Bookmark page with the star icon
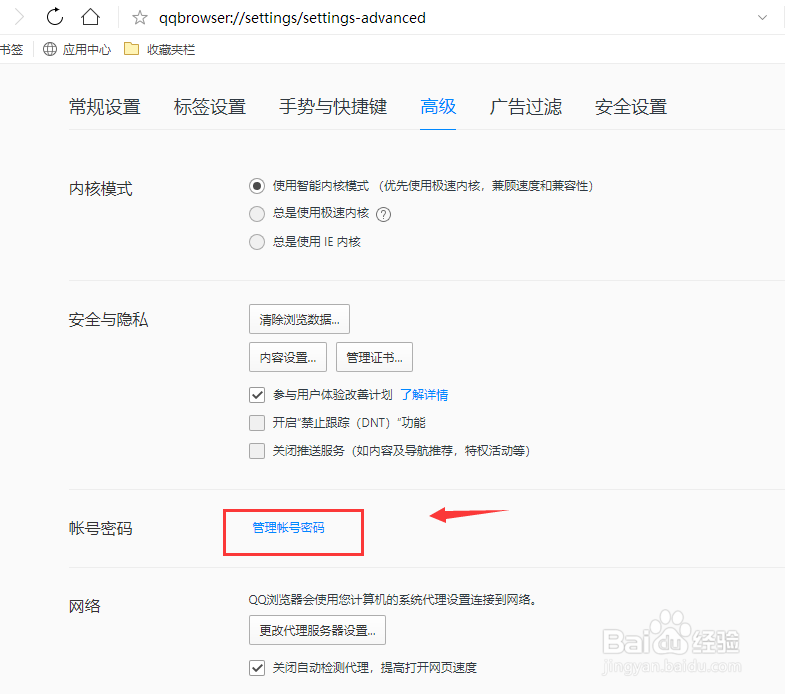Image resolution: width=785 pixels, height=694 pixels. [x=140, y=18]
